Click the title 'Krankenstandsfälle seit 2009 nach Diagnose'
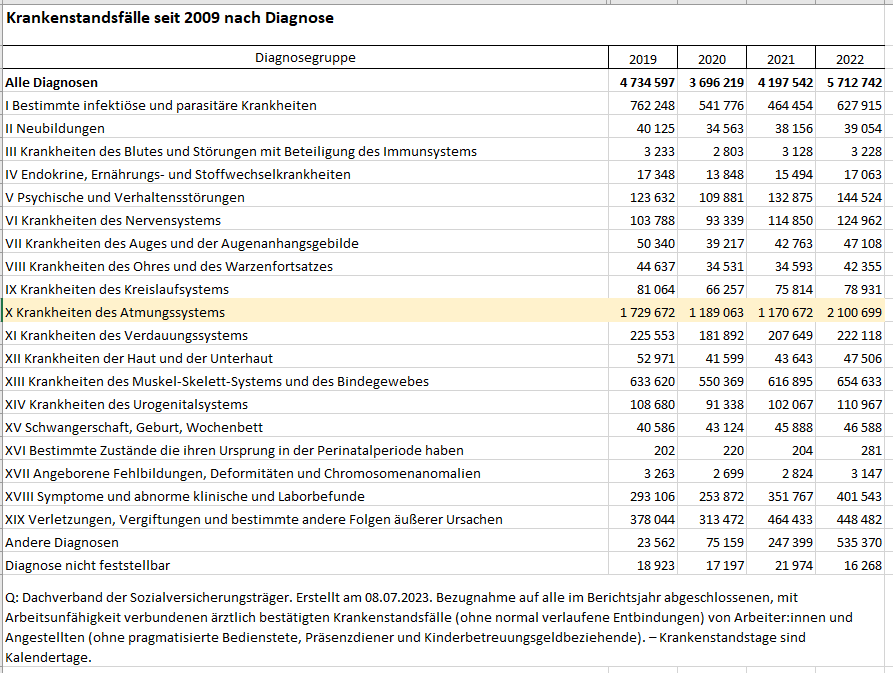Viewport: 893px width, 673px height. click(x=170, y=18)
